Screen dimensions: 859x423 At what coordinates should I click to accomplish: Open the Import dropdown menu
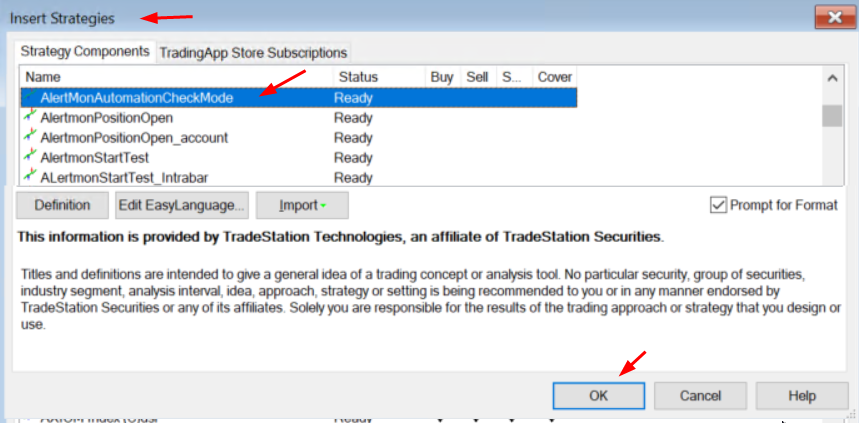pyautogui.click(x=302, y=205)
